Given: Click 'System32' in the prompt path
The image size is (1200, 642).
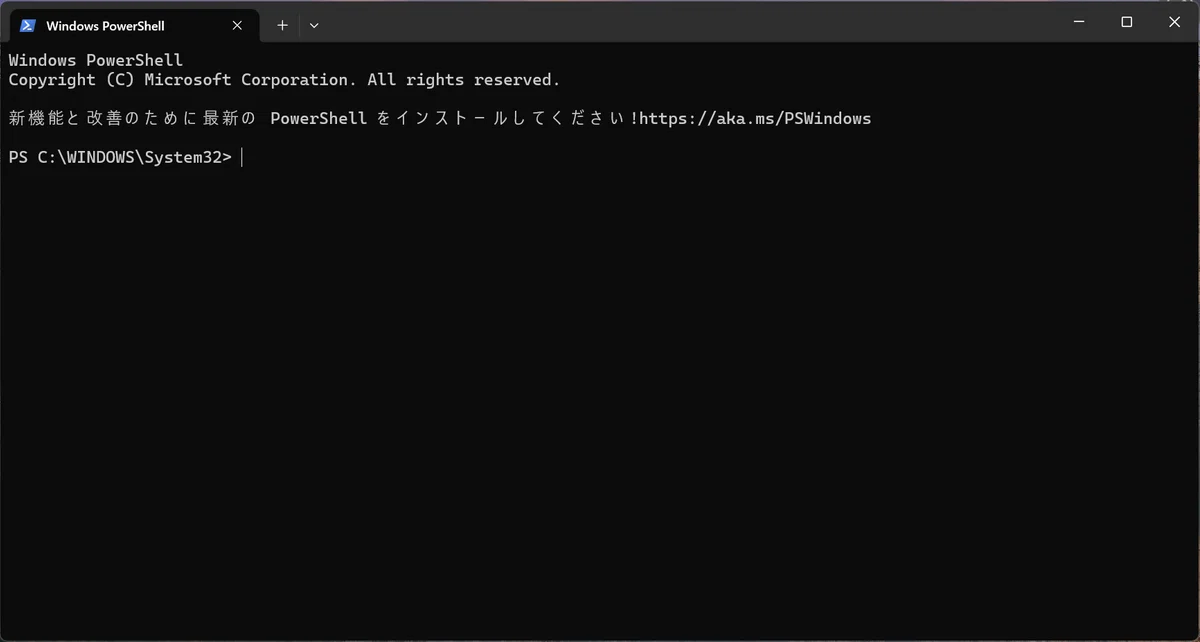Looking at the screenshot, I should pyautogui.click(x=183, y=157).
